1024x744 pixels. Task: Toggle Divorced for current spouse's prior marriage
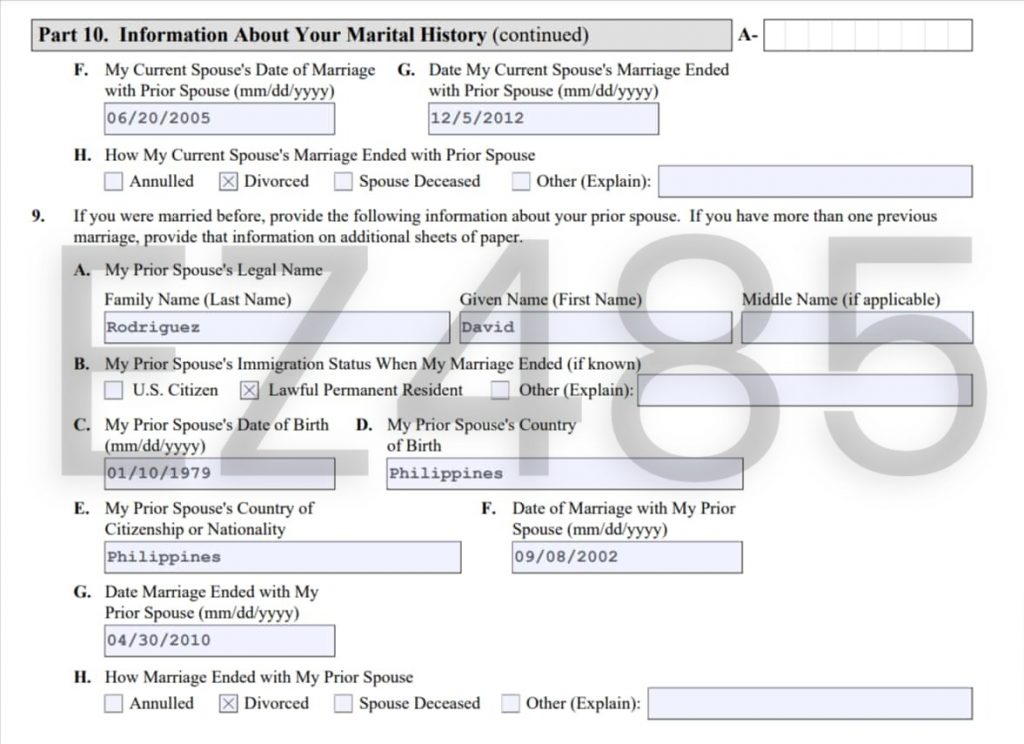(228, 182)
